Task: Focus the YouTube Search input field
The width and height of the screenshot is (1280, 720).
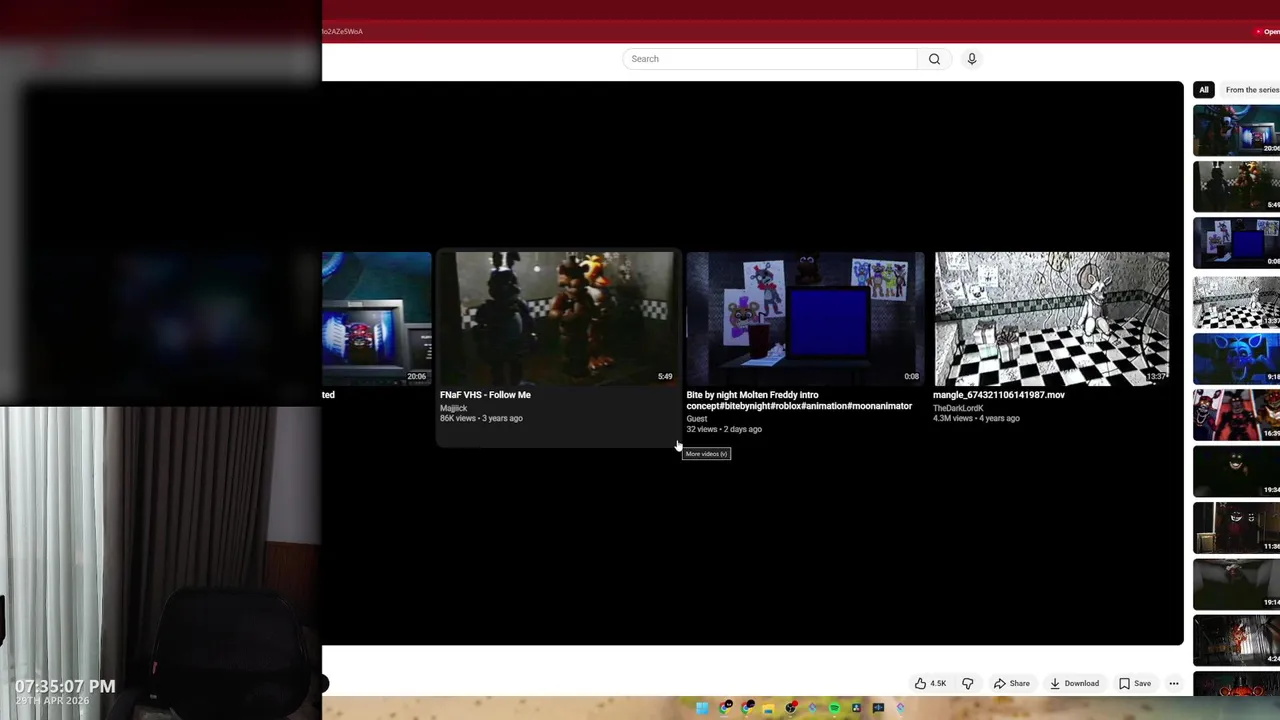Action: (770, 59)
